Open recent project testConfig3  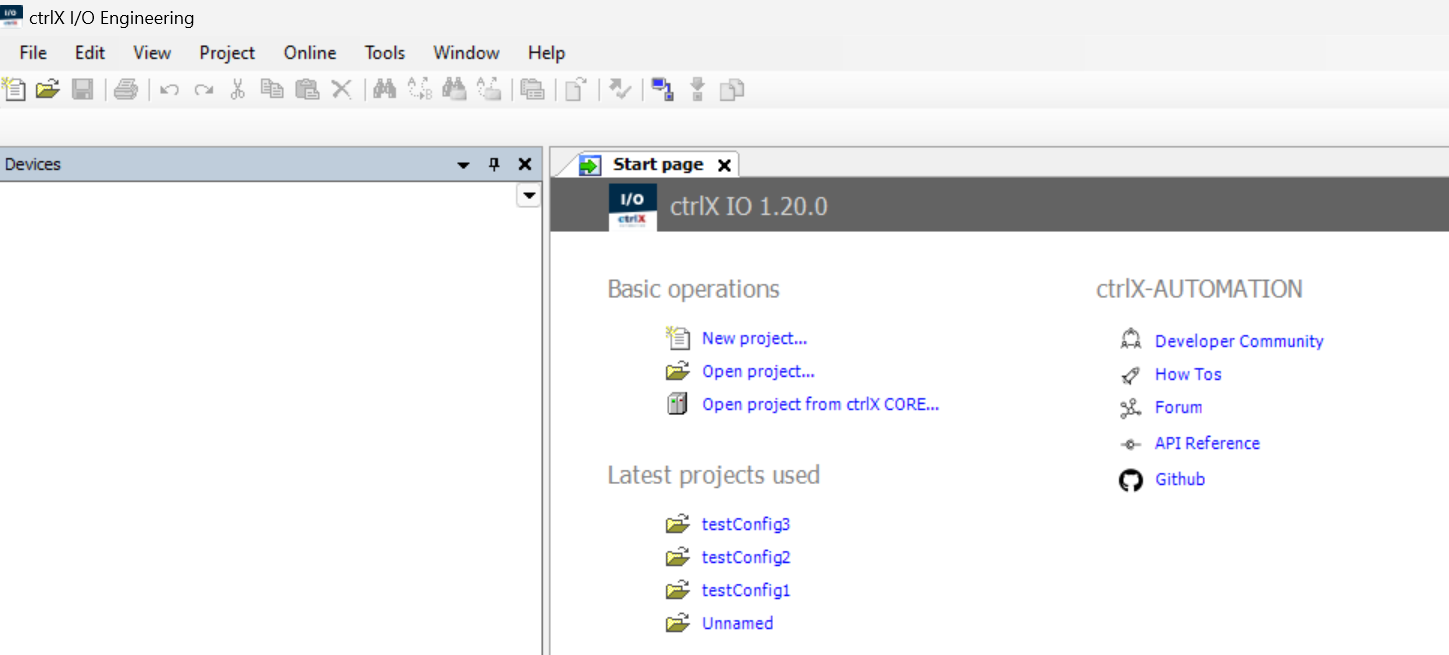746,524
